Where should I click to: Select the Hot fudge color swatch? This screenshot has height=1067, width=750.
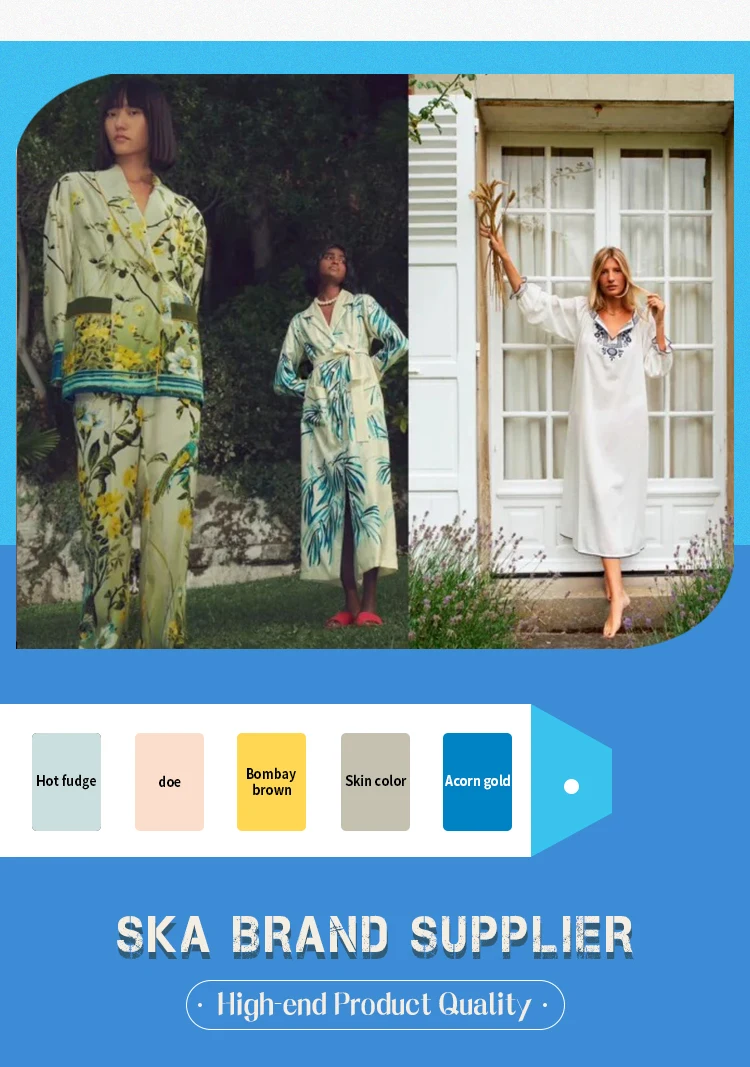tap(66, 781)
